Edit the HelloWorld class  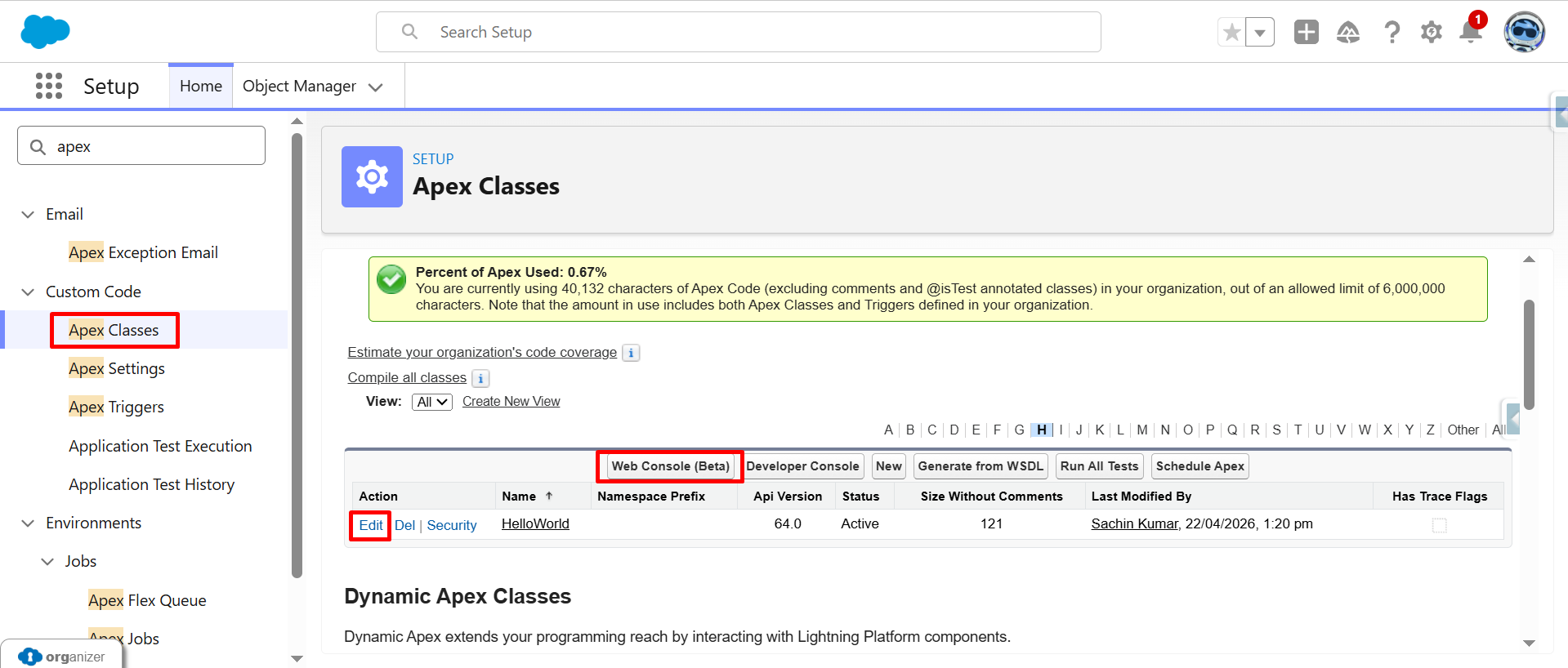coord(371,525)
